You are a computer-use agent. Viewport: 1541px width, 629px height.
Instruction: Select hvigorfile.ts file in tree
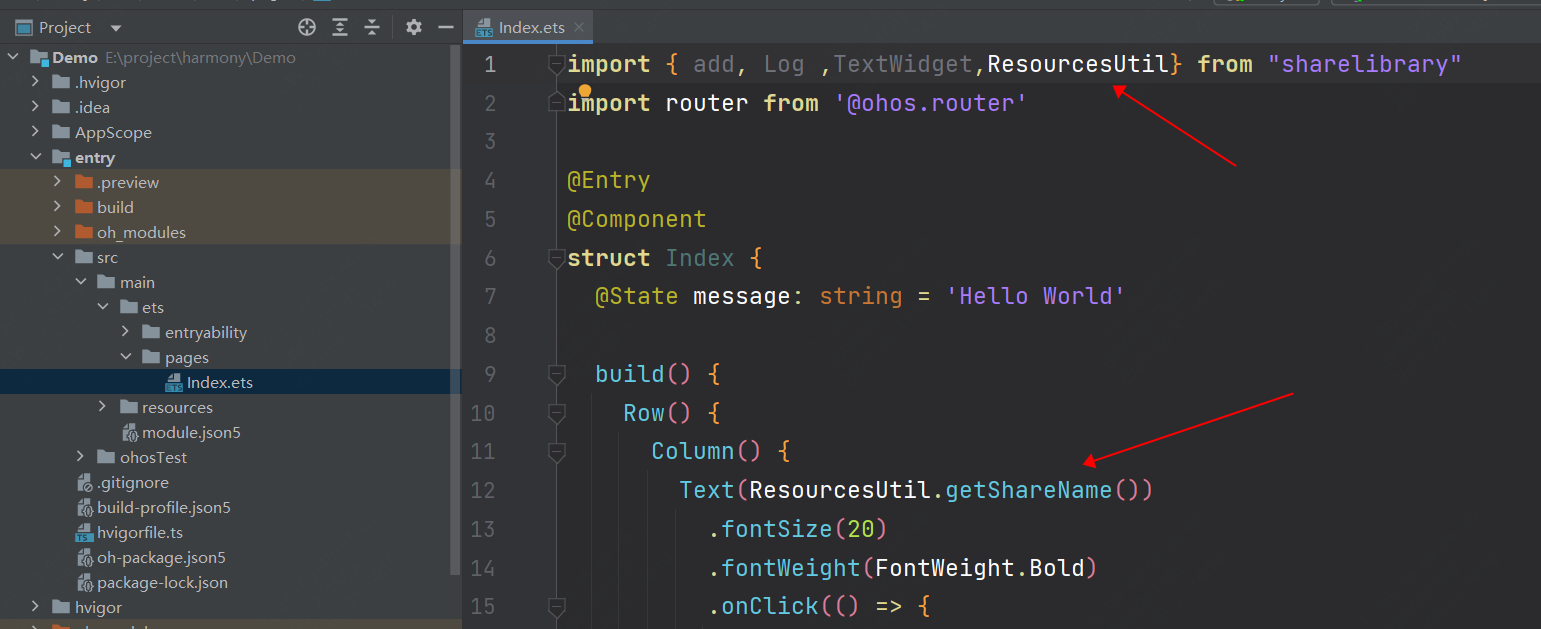(x=139, y=533)
